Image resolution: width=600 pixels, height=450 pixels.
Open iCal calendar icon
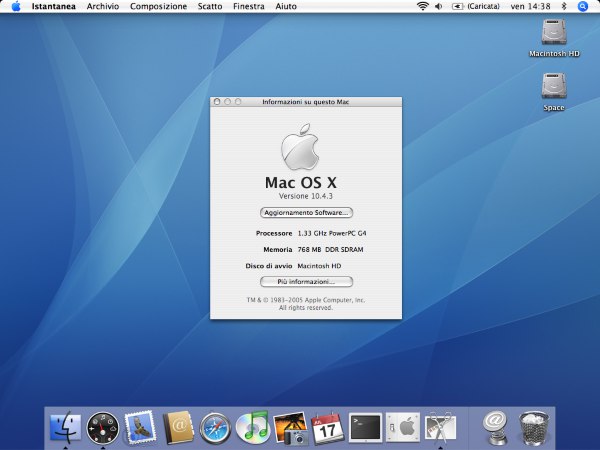[328, 428]
